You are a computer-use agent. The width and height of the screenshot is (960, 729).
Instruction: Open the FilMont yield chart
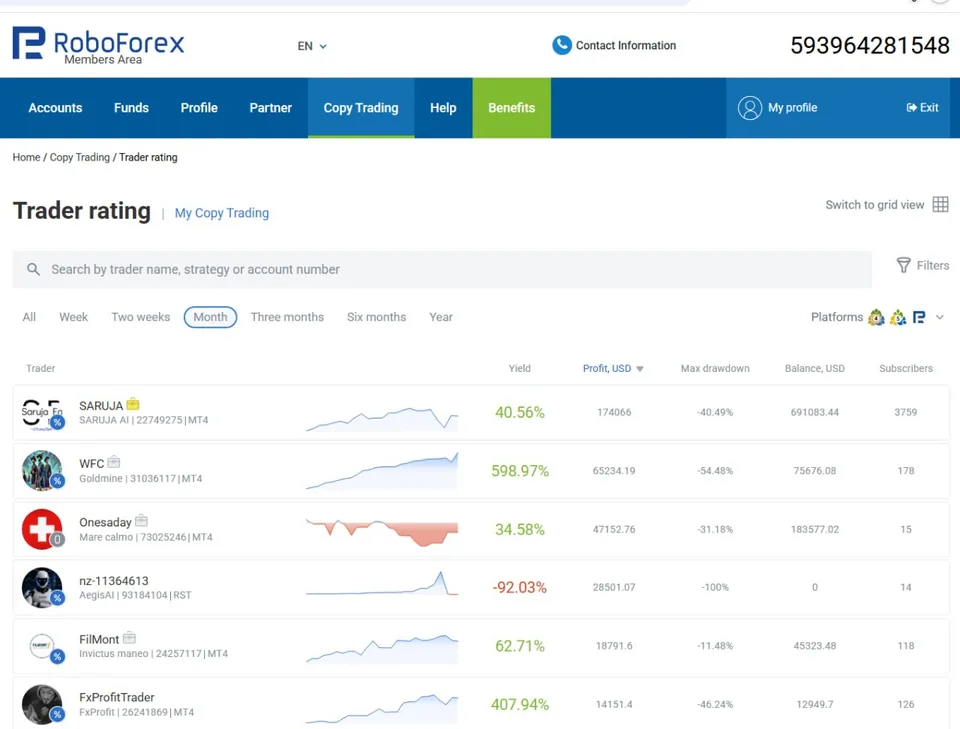pos(382,649)
